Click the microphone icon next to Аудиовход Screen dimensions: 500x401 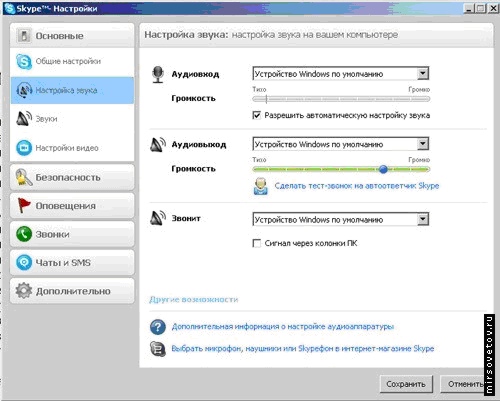click(x=158, y=74)
